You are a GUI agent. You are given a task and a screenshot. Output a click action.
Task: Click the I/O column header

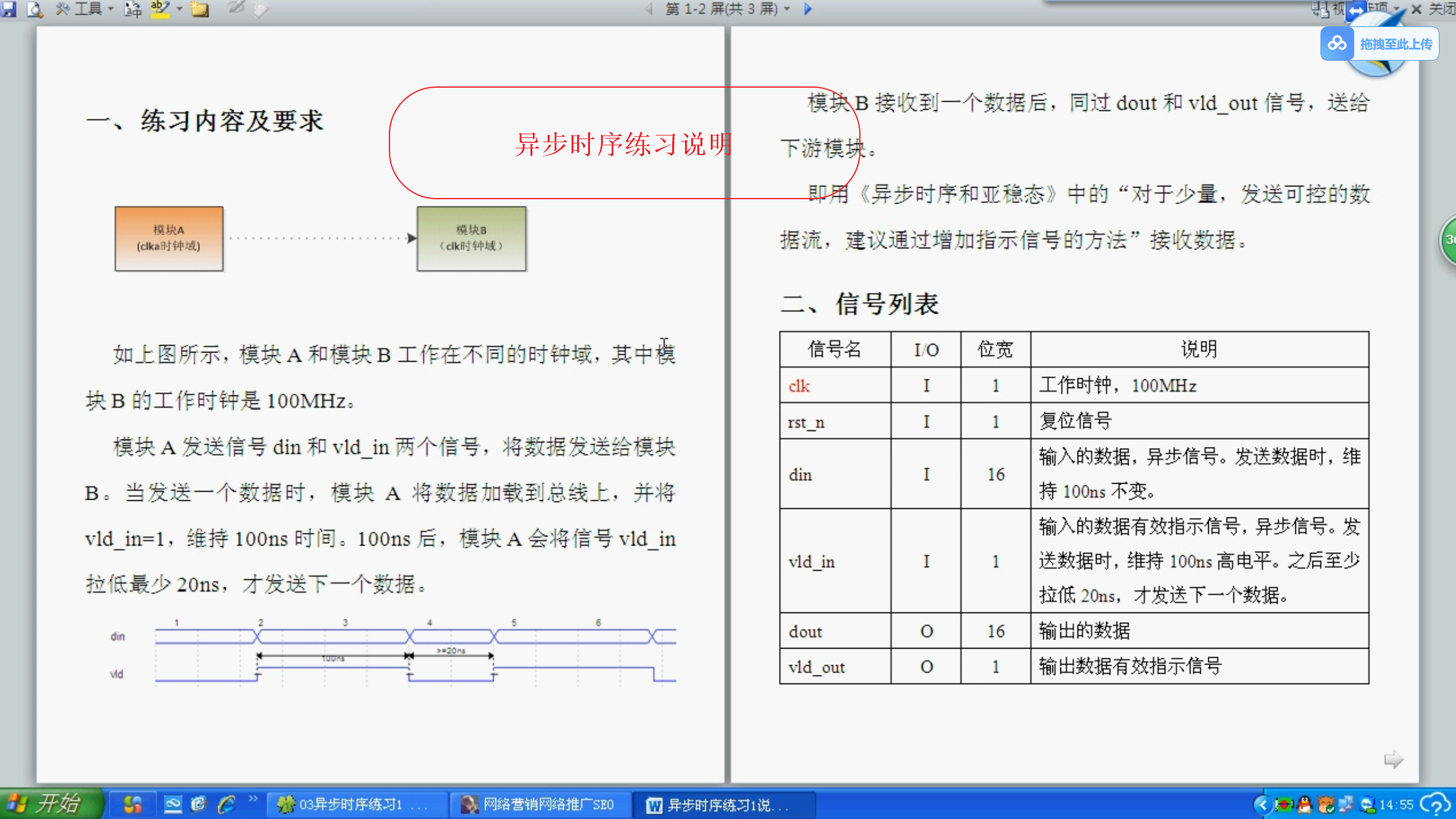(x=926, y=349)
